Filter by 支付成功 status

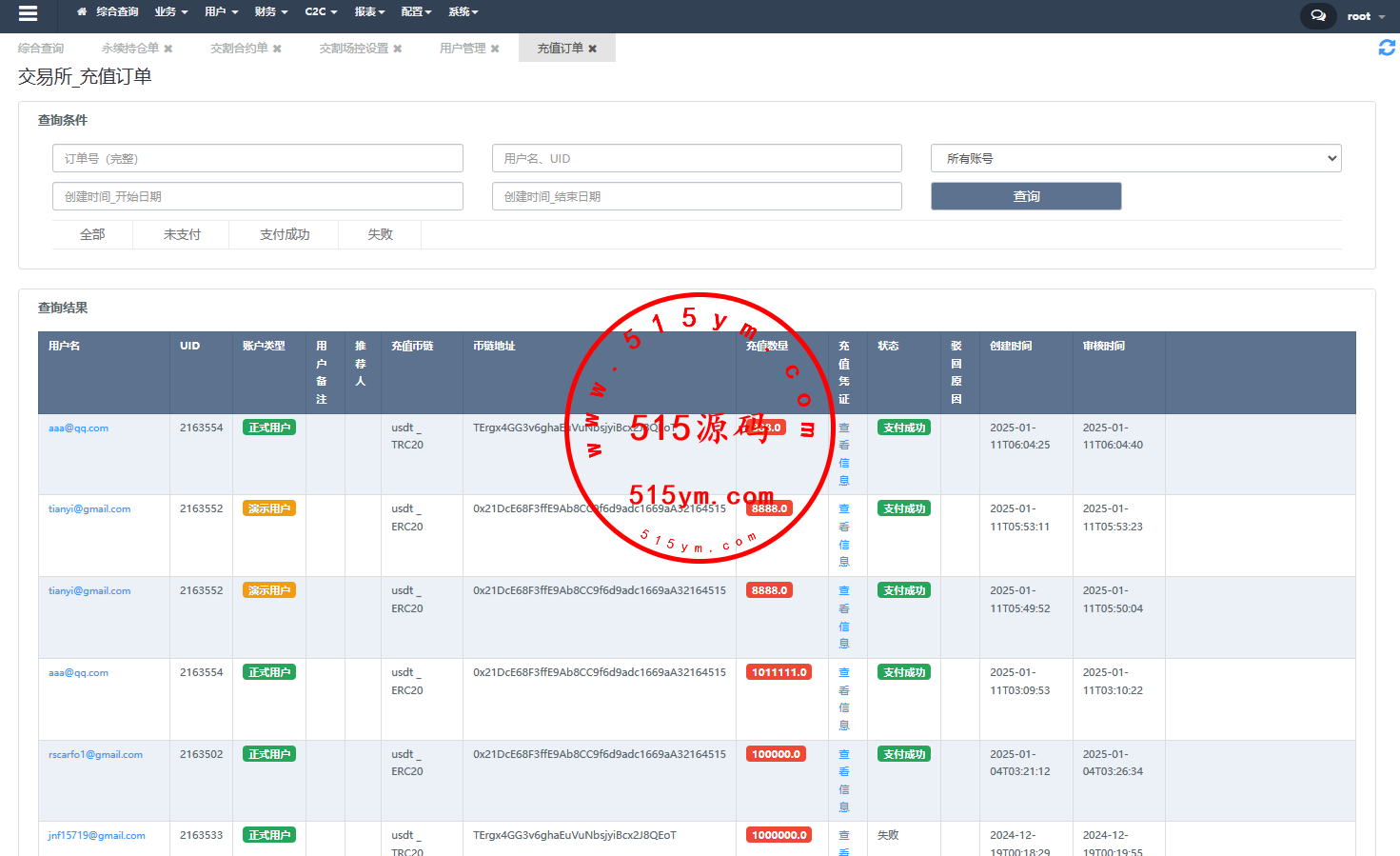285,234
